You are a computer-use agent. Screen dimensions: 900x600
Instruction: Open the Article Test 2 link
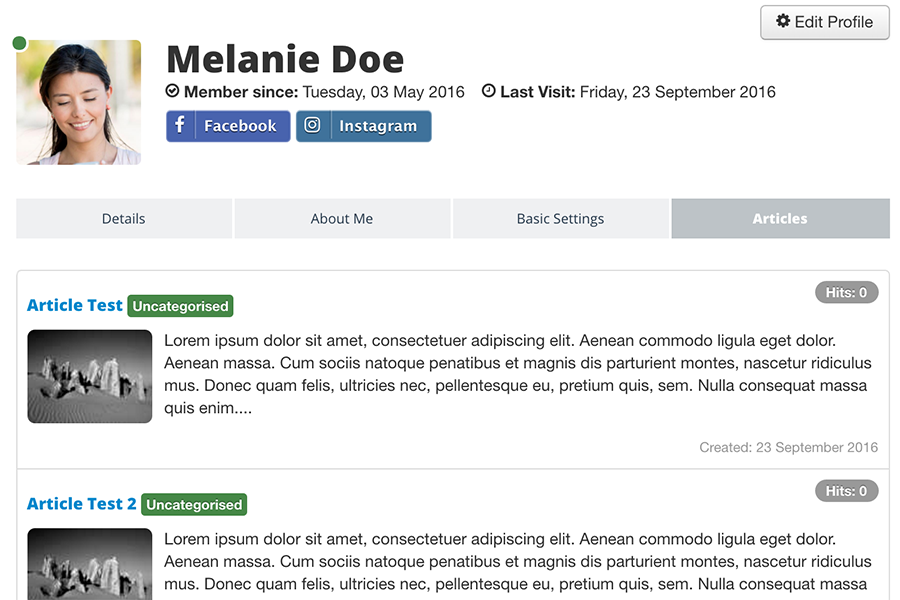(x=82, y=504)
